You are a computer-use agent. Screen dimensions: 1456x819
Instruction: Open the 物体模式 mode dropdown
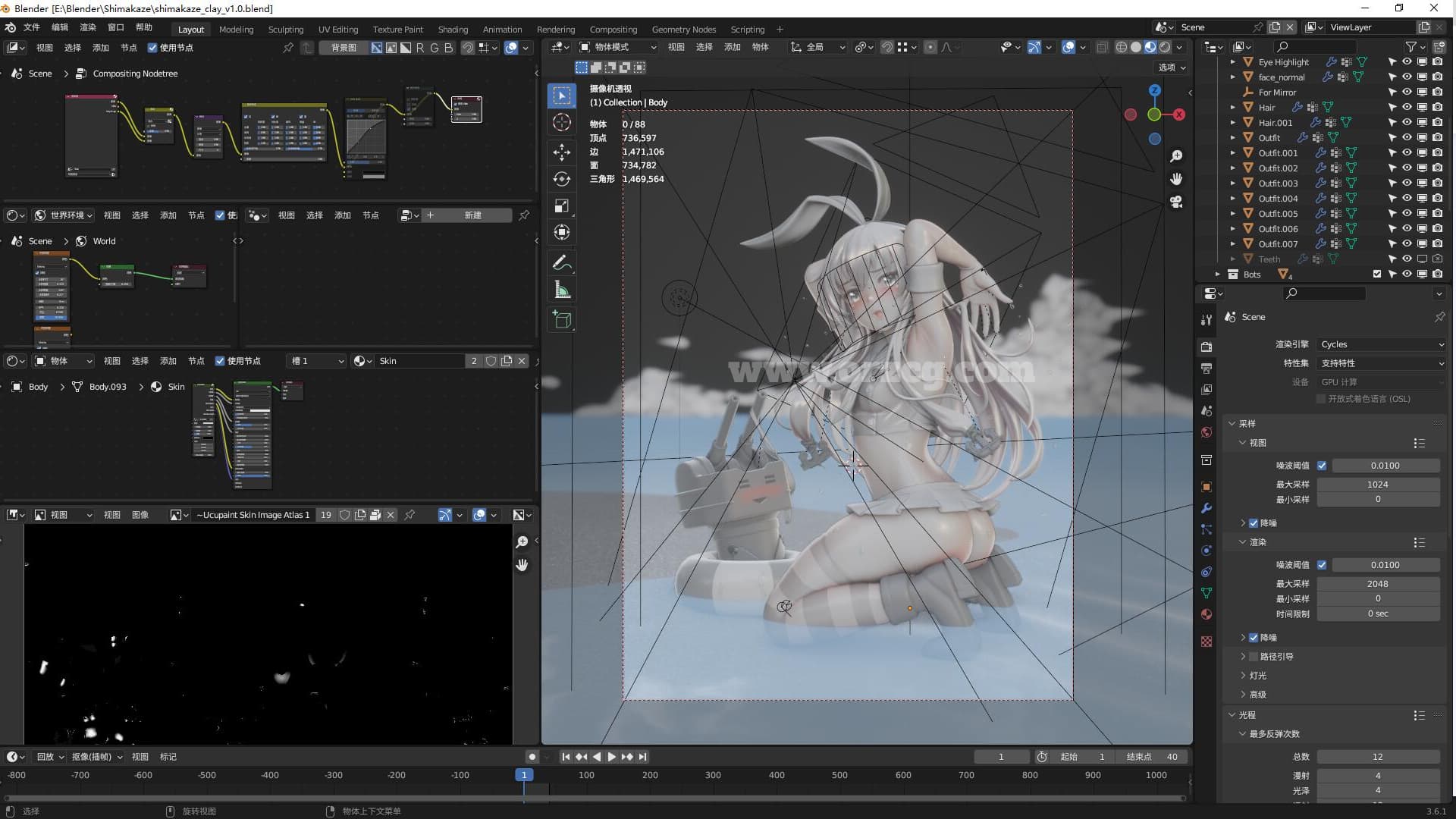point(618,47)
